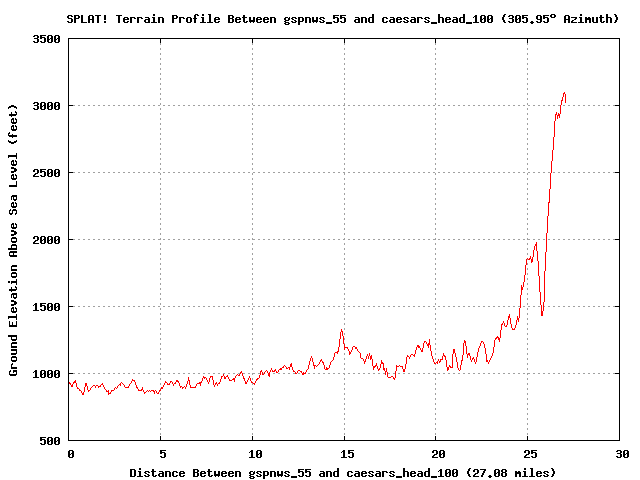Click the y-axis value 2500
Screen dimensions: 640x480
(x=46, y=173)
